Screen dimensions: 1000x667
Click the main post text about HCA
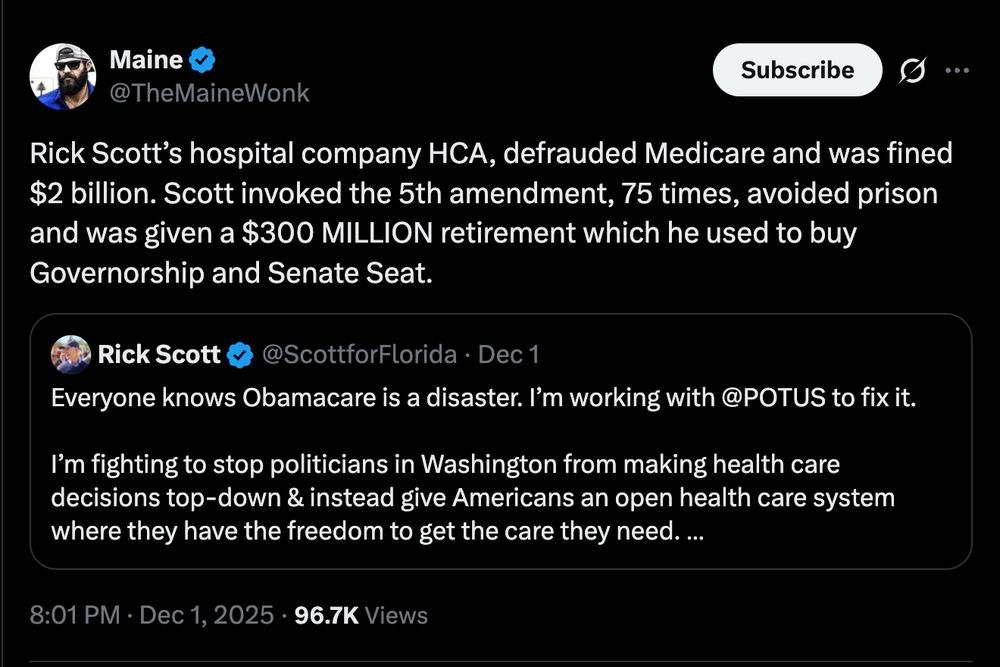coord(490,213)
